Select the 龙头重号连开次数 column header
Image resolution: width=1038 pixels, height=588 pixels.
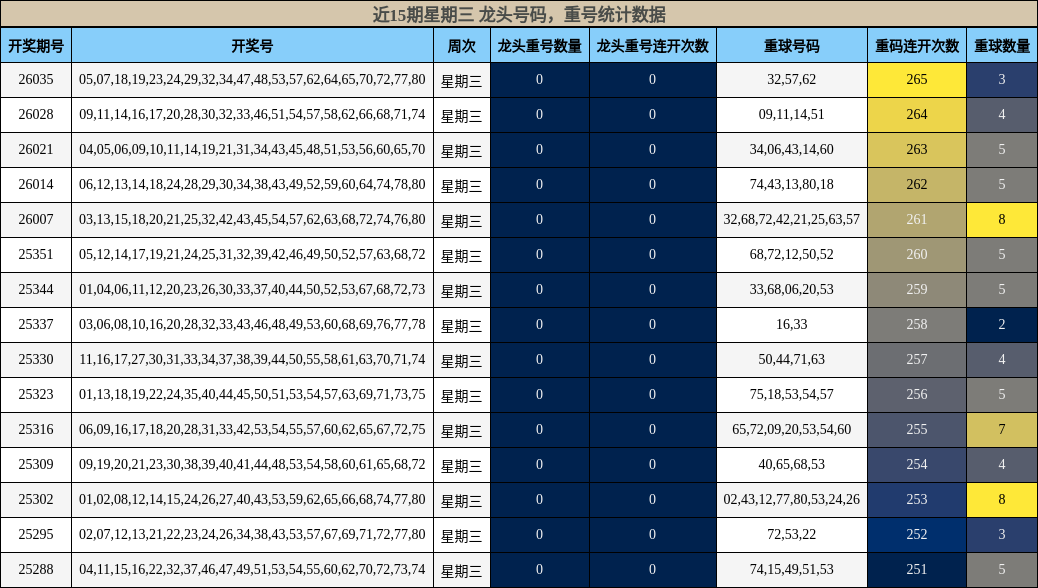pos(652,46)
